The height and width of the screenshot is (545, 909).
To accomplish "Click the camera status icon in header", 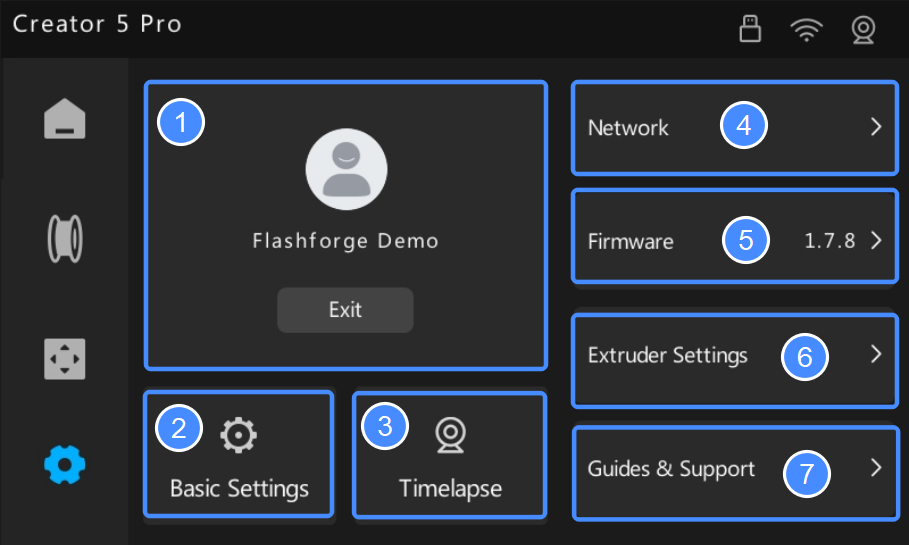I will (863, 30).
